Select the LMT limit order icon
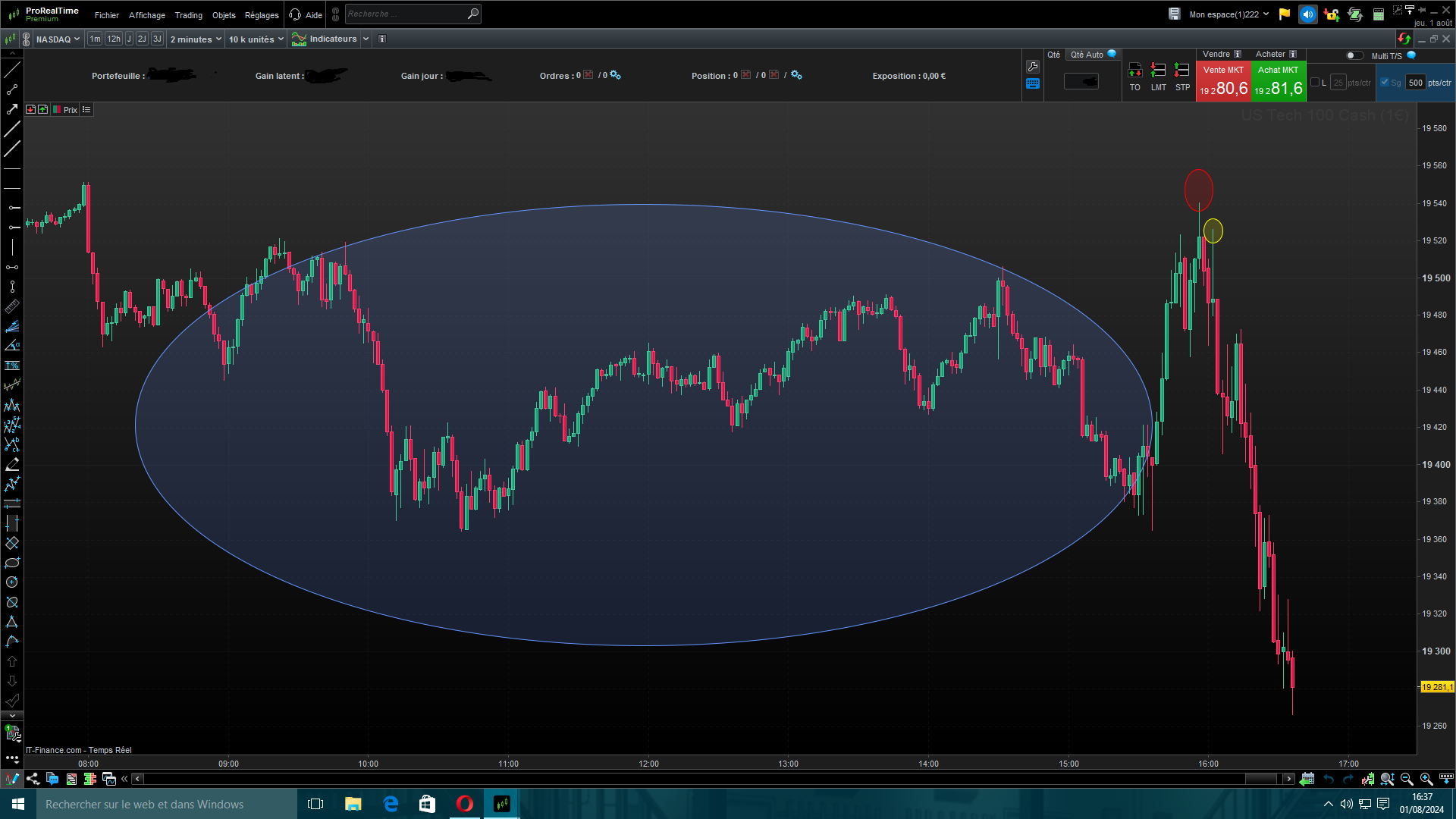The width and height of the screenshot is (1456, 819). 1158,71
